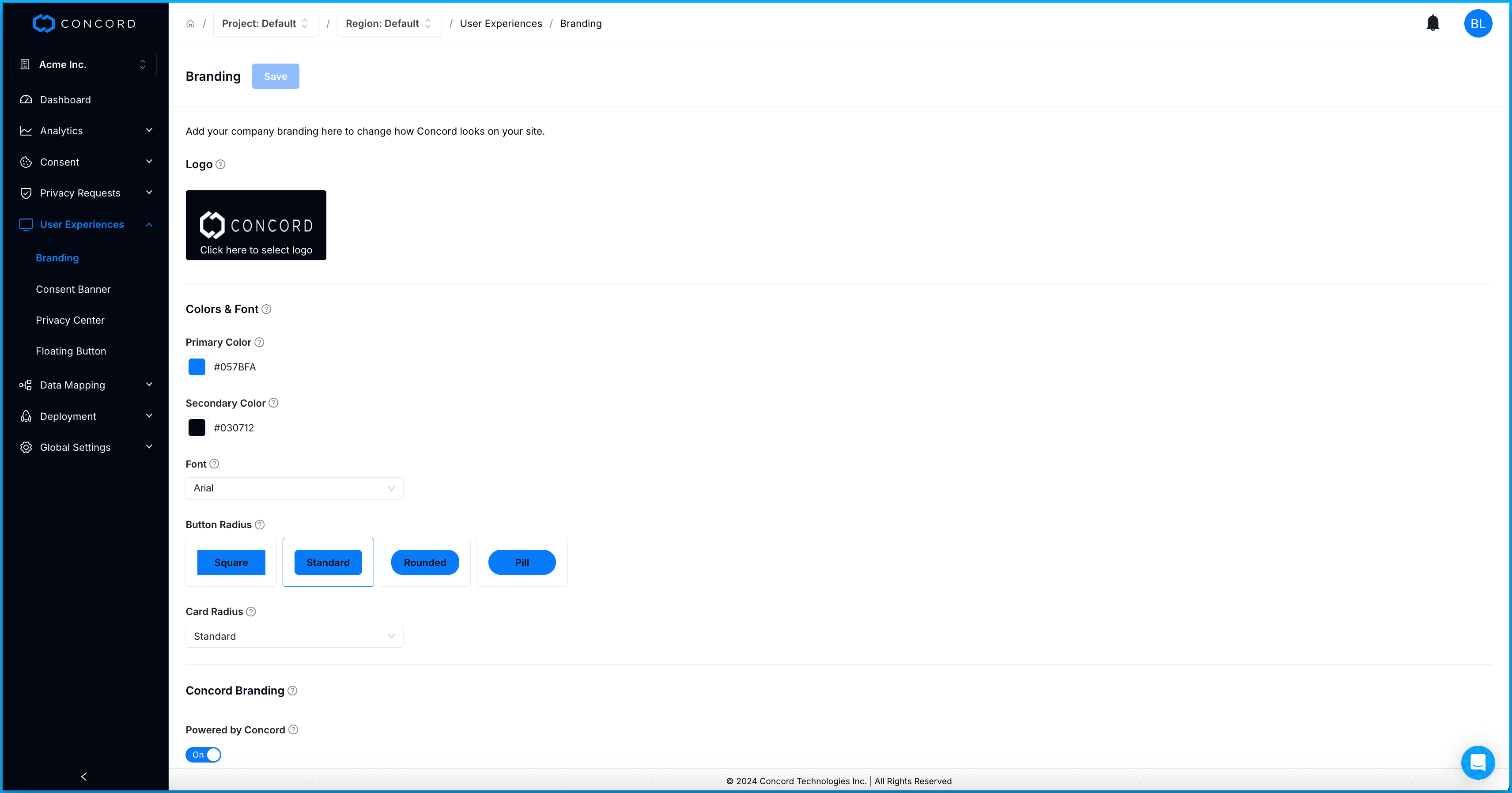Image resolution: width=1512 pixels, height=793 pixels.
Task: Click the Save button
Action: click(275, 76)
